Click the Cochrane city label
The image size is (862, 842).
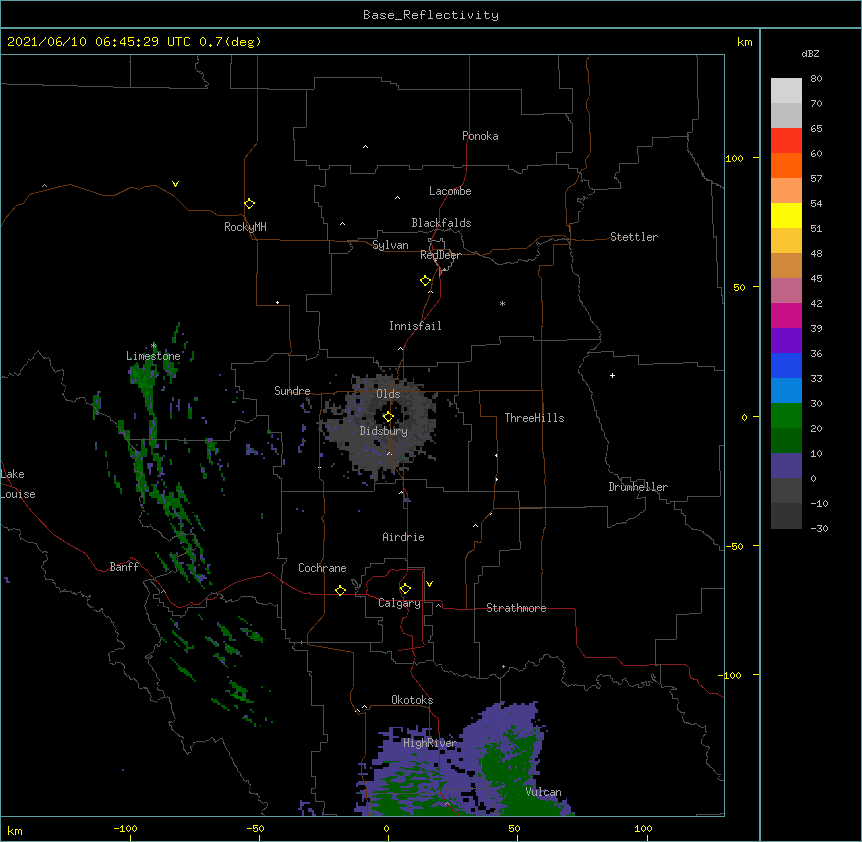322,568
